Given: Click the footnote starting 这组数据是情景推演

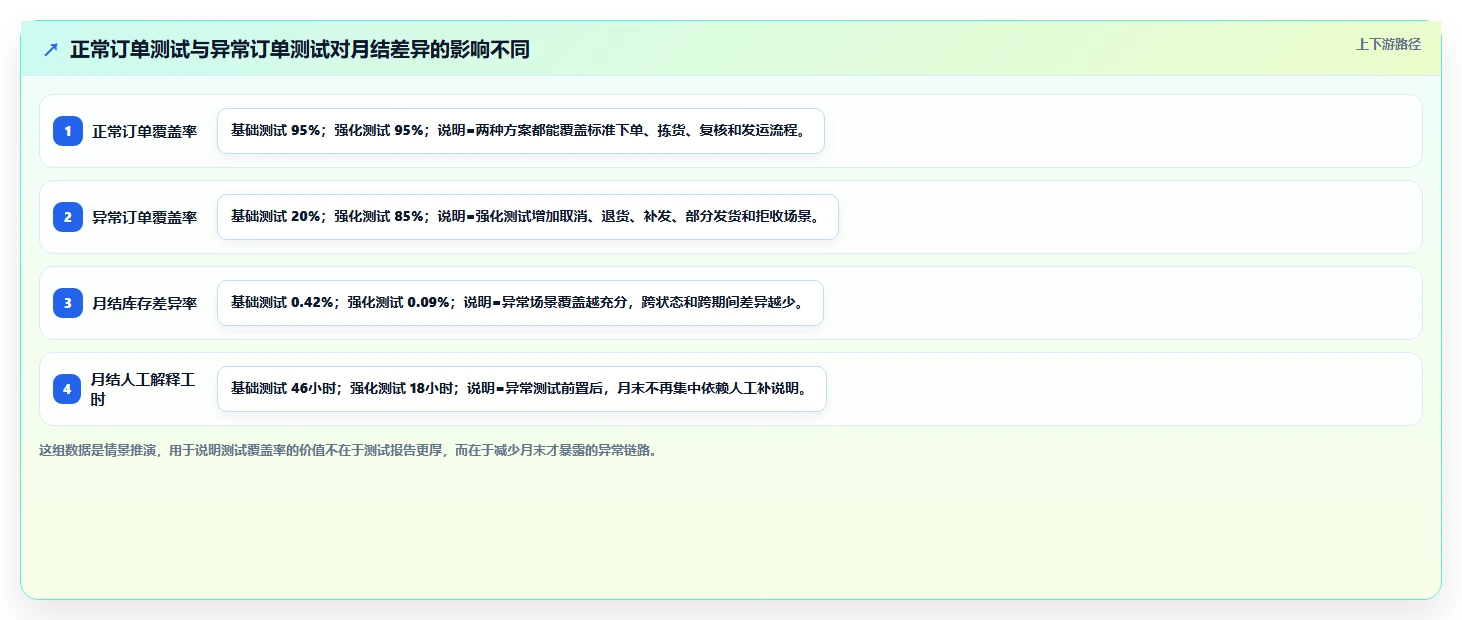Looking at the screenshot, I should click(x=348, y=450).
